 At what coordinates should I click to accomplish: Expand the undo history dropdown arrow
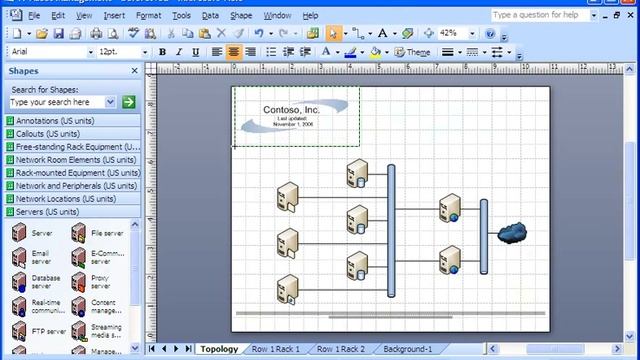point(271,33)
